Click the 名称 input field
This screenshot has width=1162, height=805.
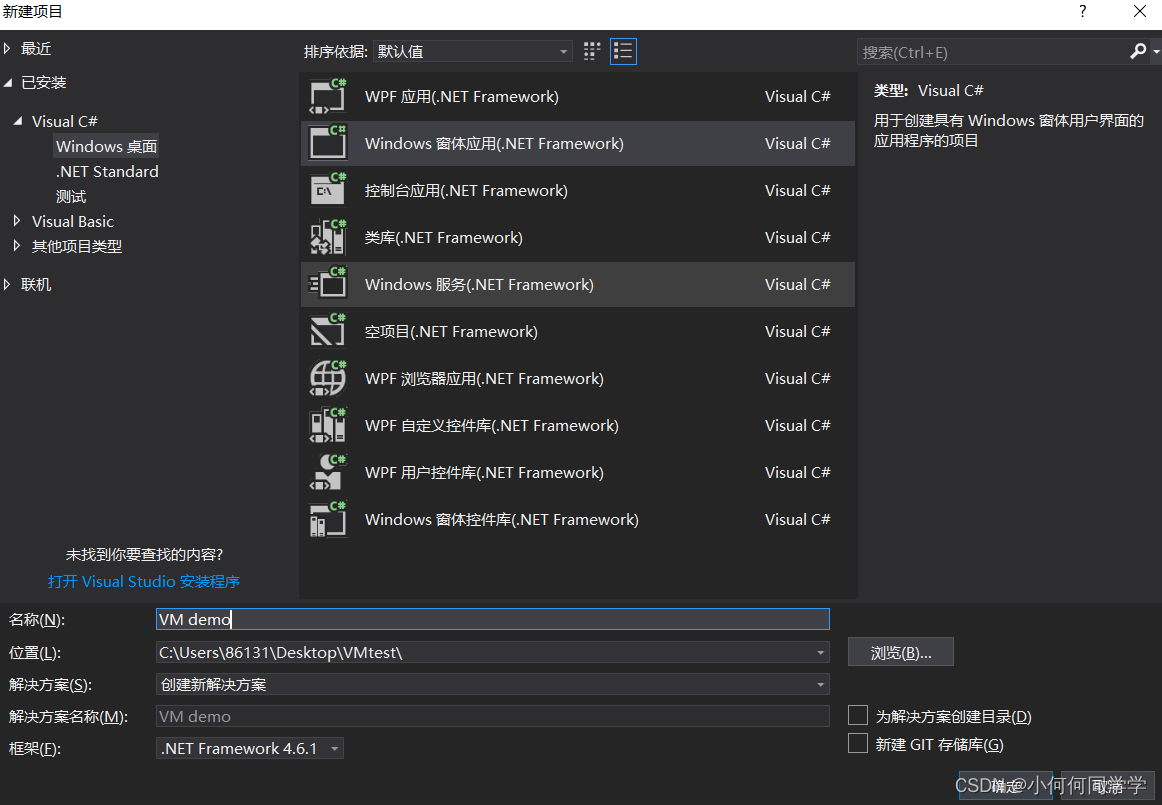[x=493, y=619]
